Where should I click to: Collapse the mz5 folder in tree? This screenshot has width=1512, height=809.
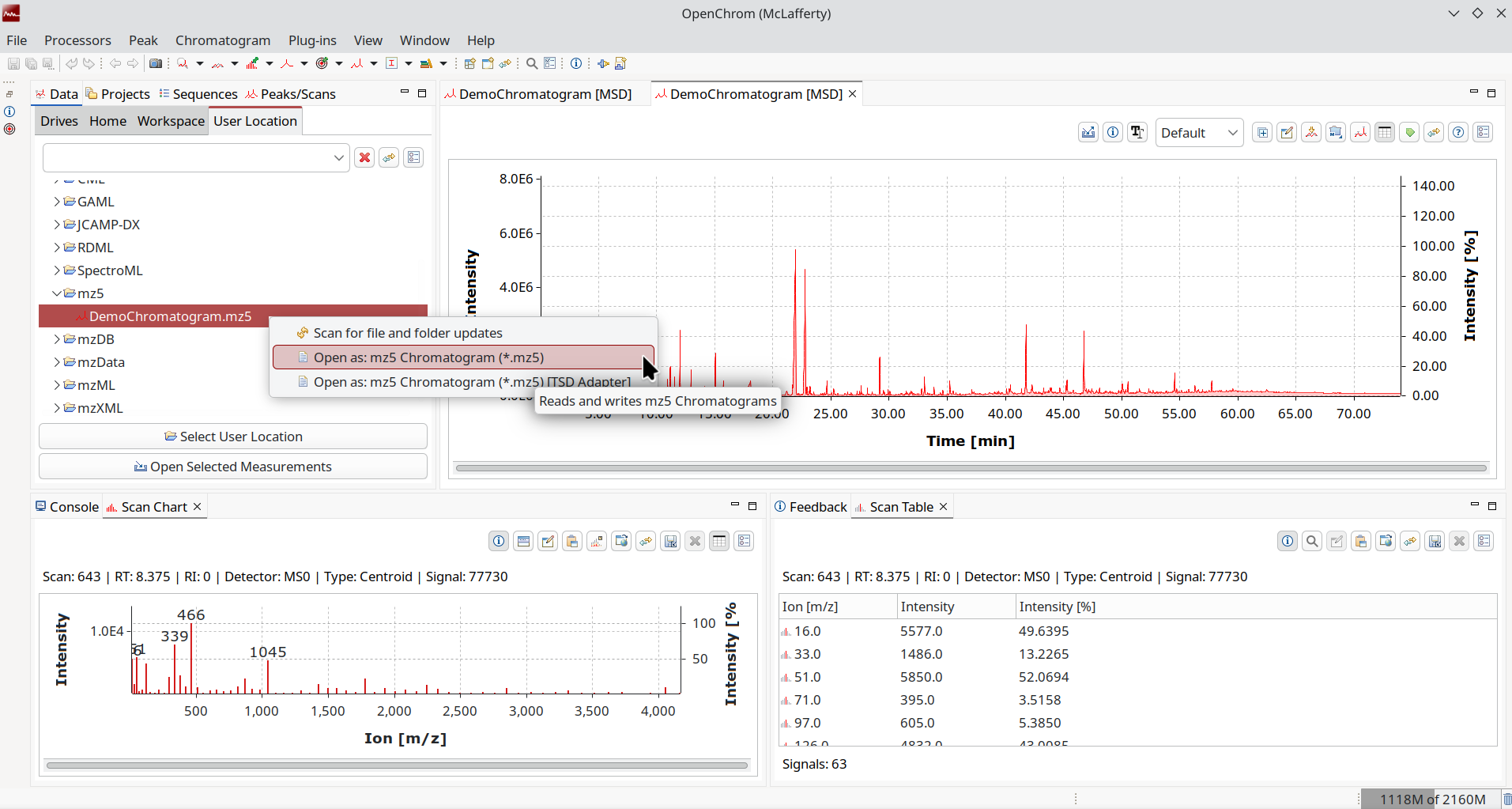57,293
